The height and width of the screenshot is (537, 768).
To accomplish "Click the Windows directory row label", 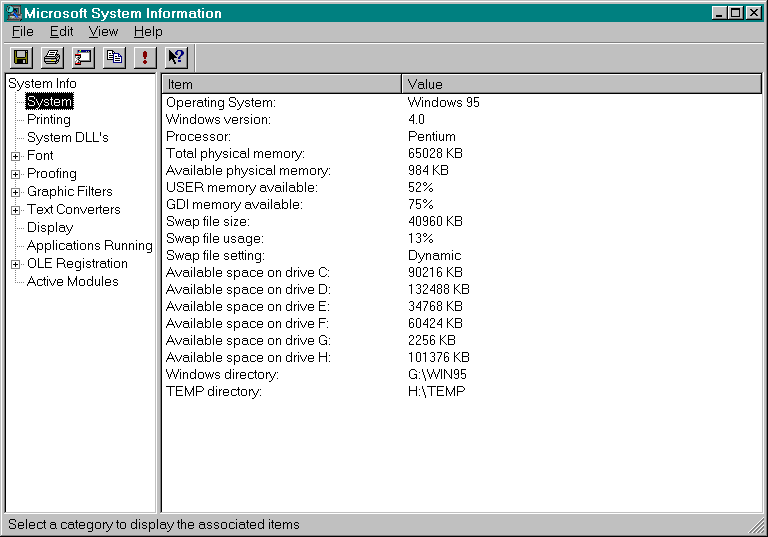I will click(222, 374).
